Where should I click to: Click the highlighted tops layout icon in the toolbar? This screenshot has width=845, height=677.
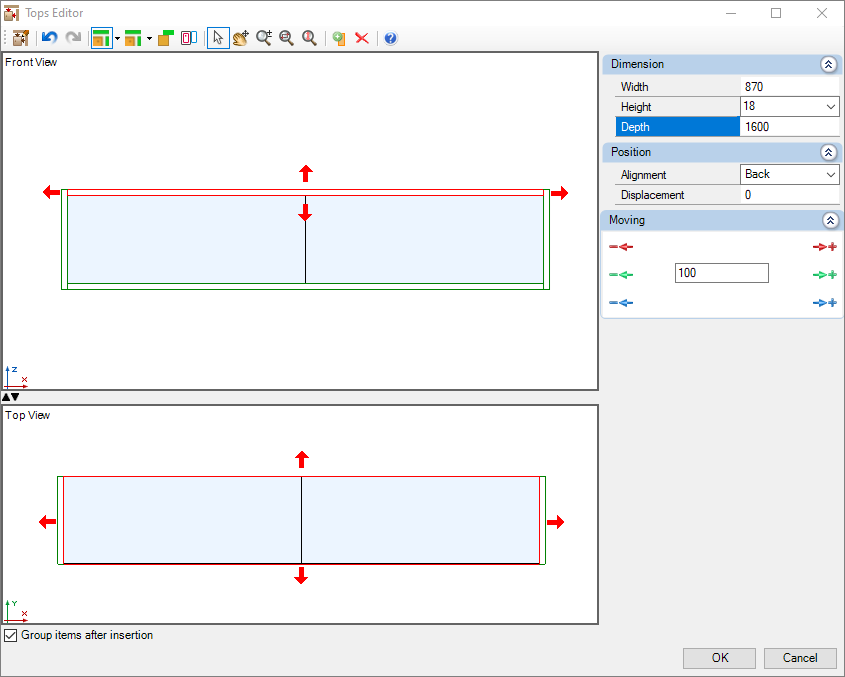pyautogui.click(x=101, y=38)
